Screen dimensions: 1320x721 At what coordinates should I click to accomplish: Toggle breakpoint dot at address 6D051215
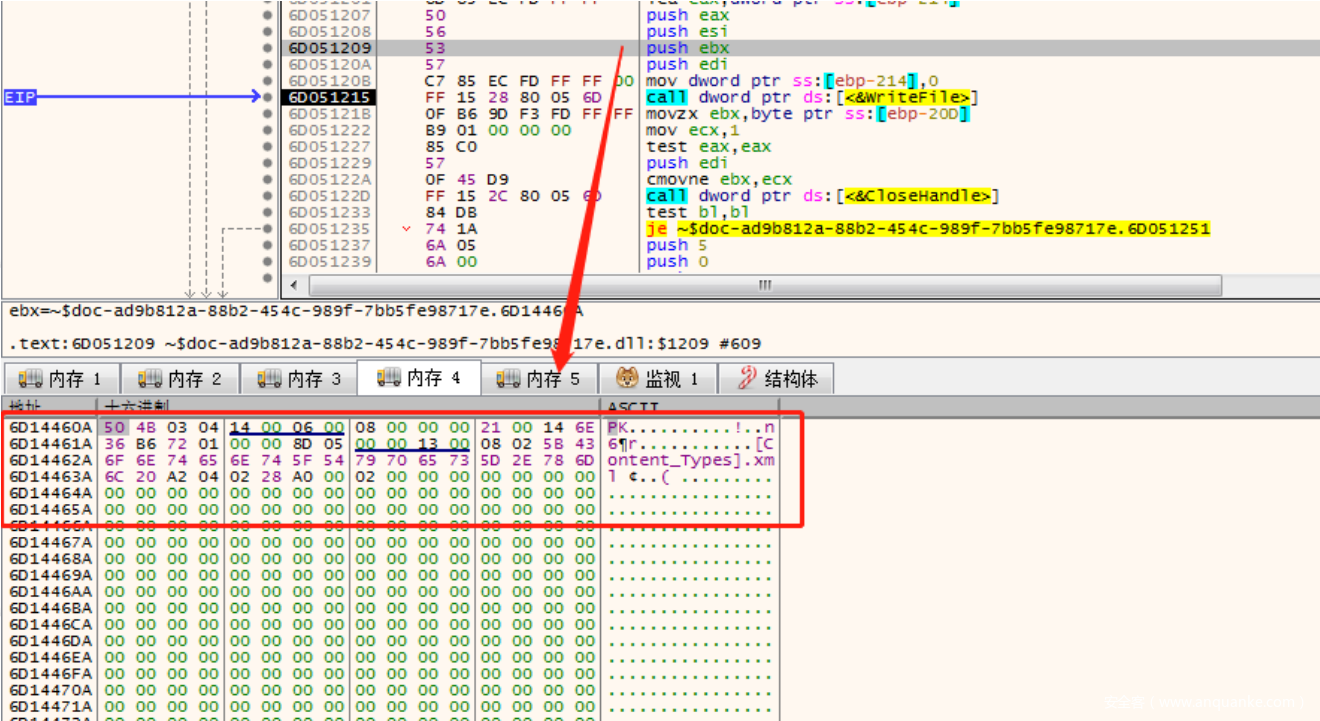(x=267, y=97)
